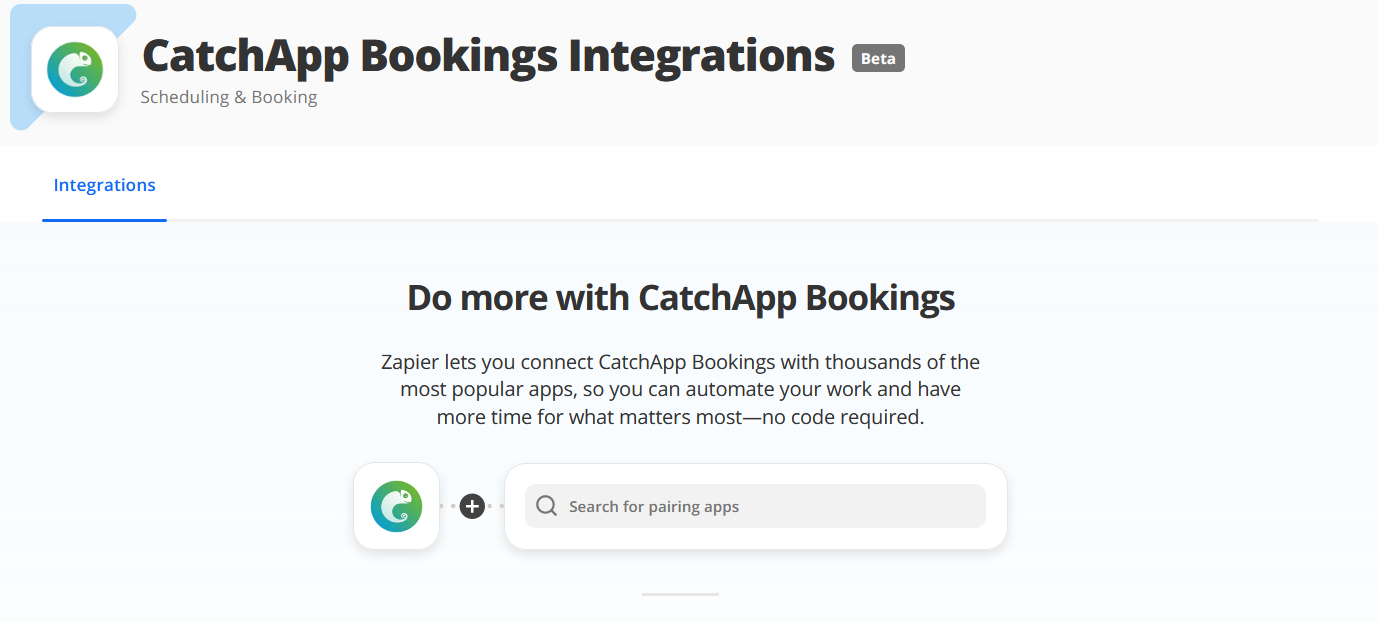1378x622 pixels.
Task: Click the white card's padding right of the search field
Action: pos(996,506)
